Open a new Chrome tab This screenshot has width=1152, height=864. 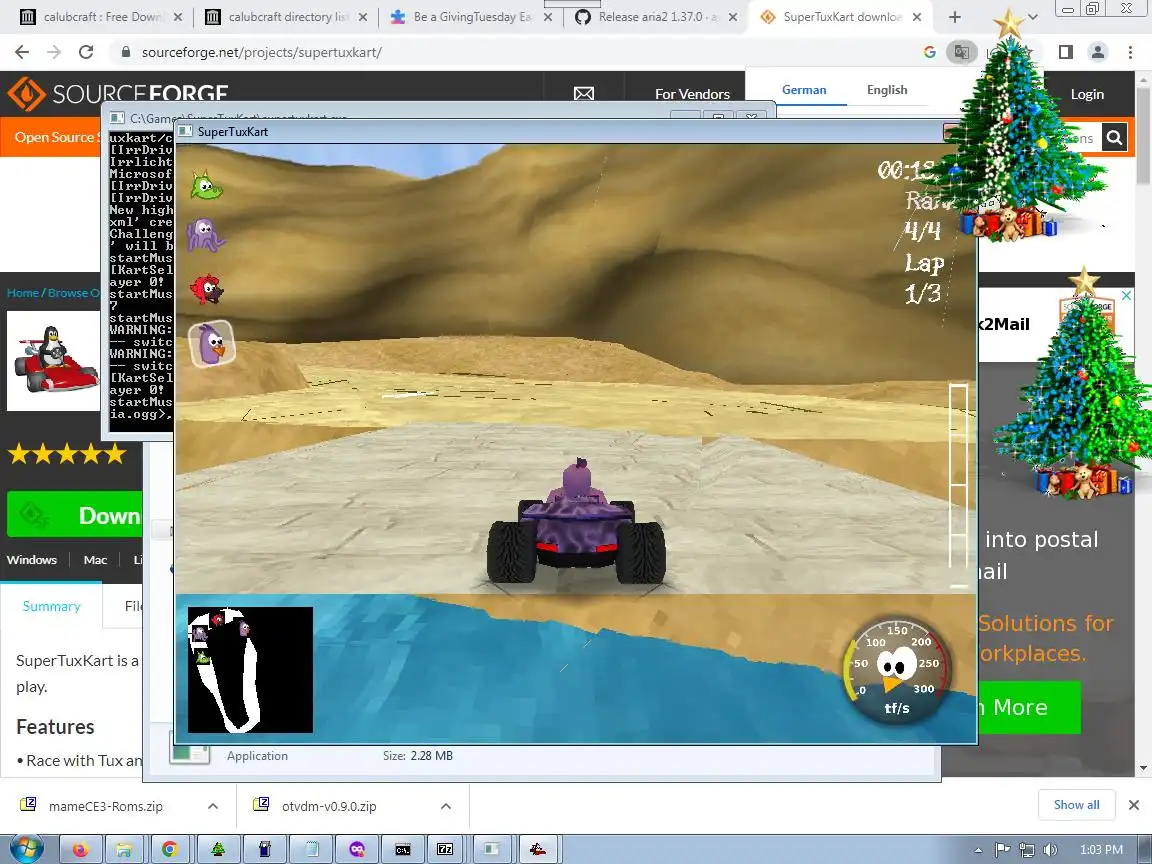click(954, 17)
